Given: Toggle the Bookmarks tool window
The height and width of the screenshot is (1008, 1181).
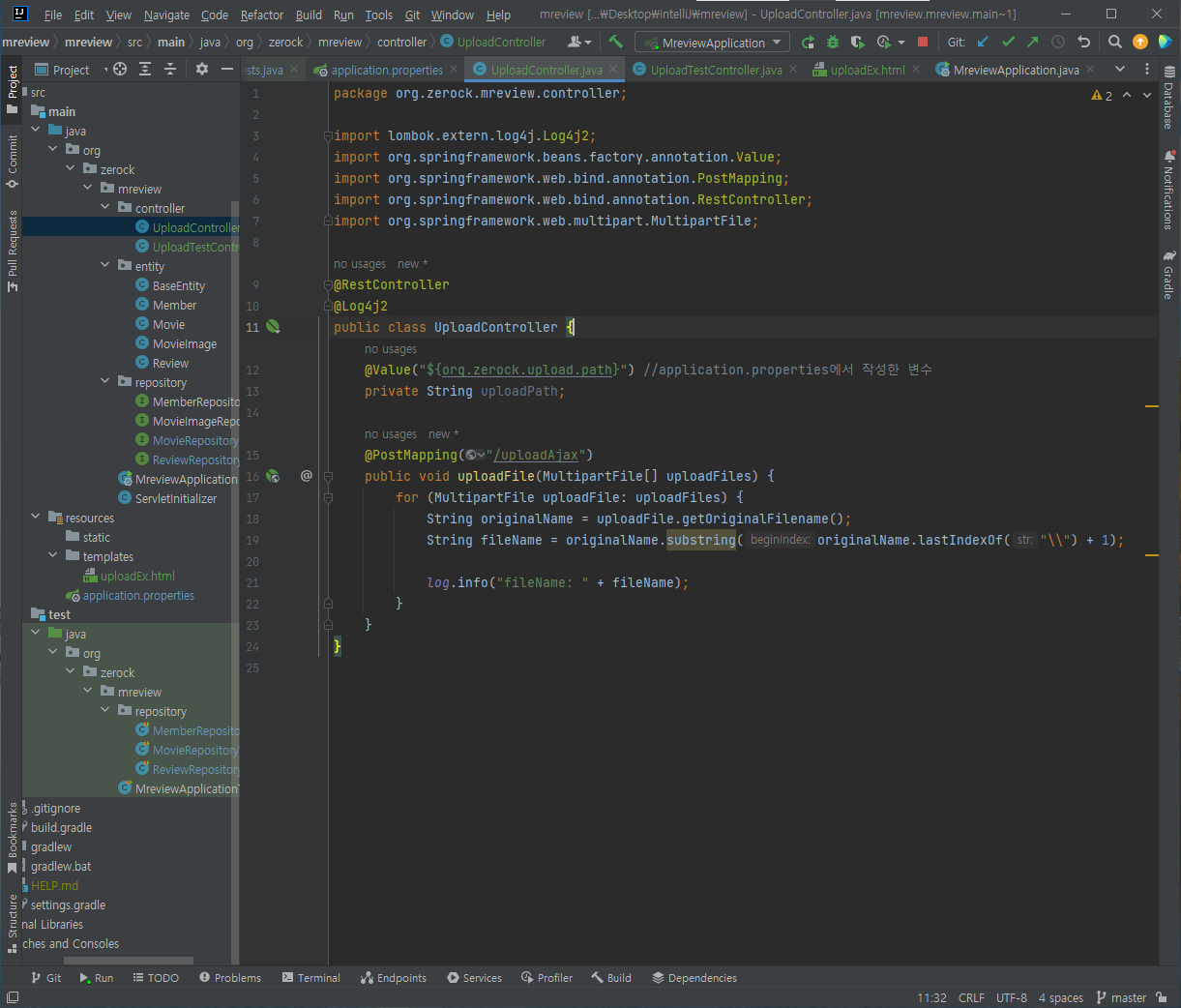Looking at the screenshot, I should (12, 838).
